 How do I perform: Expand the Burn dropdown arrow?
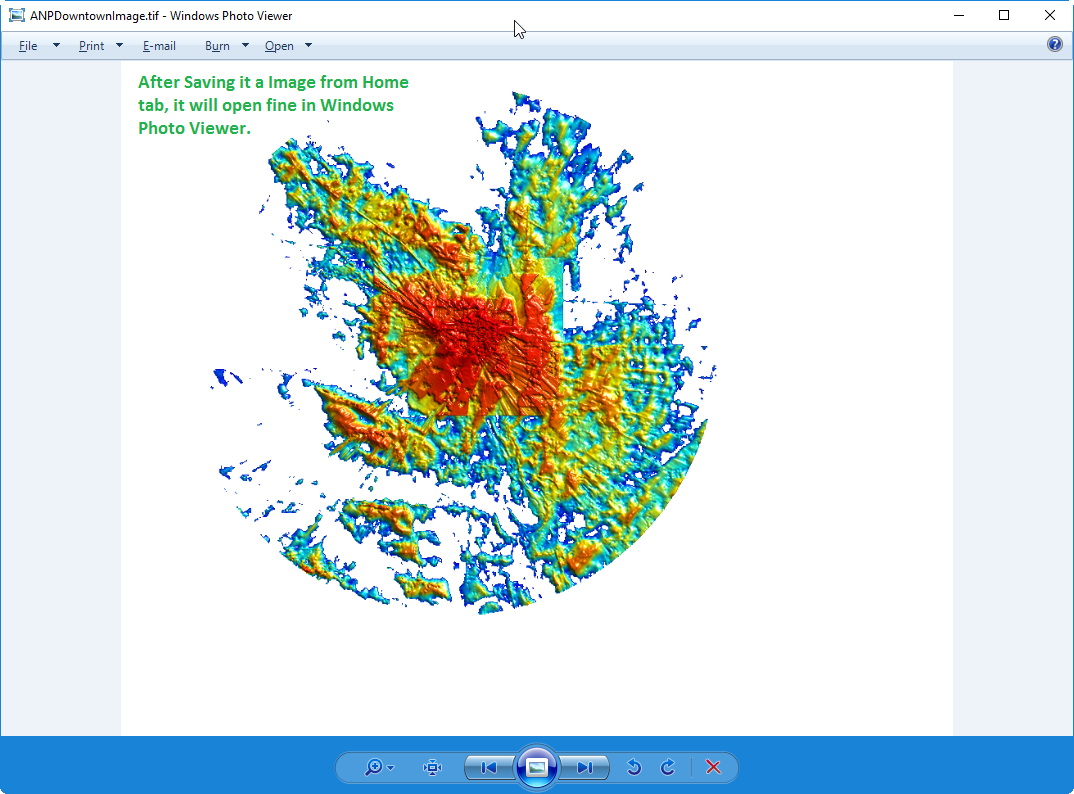tap(243, 45)
